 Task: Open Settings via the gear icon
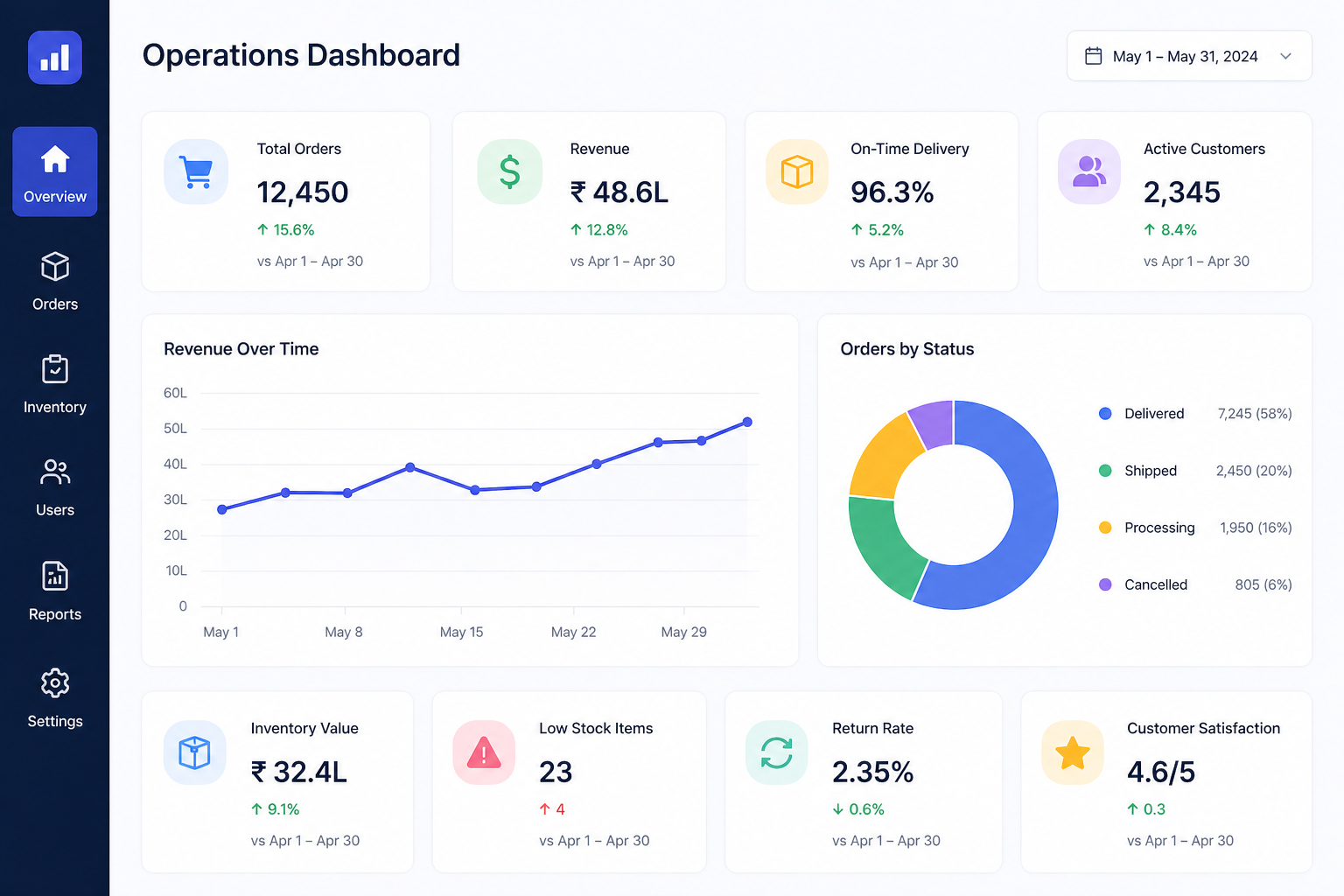click(55, 682)
